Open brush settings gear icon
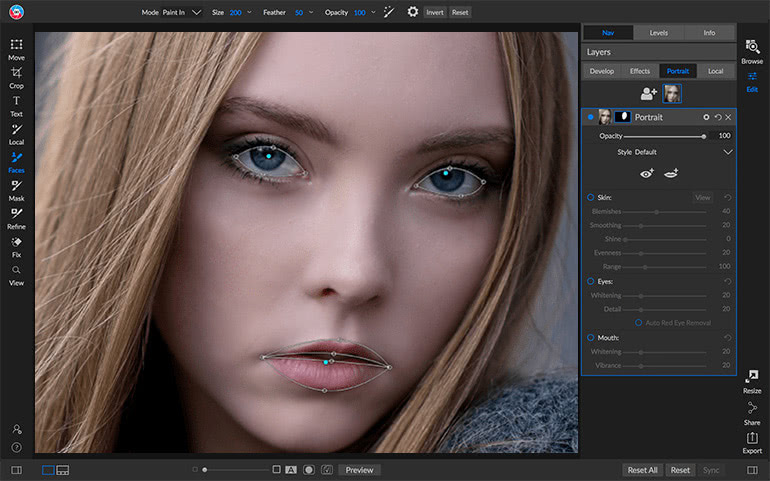The width and height of the screenshot is (770, 481). click(x=412, y=12)
